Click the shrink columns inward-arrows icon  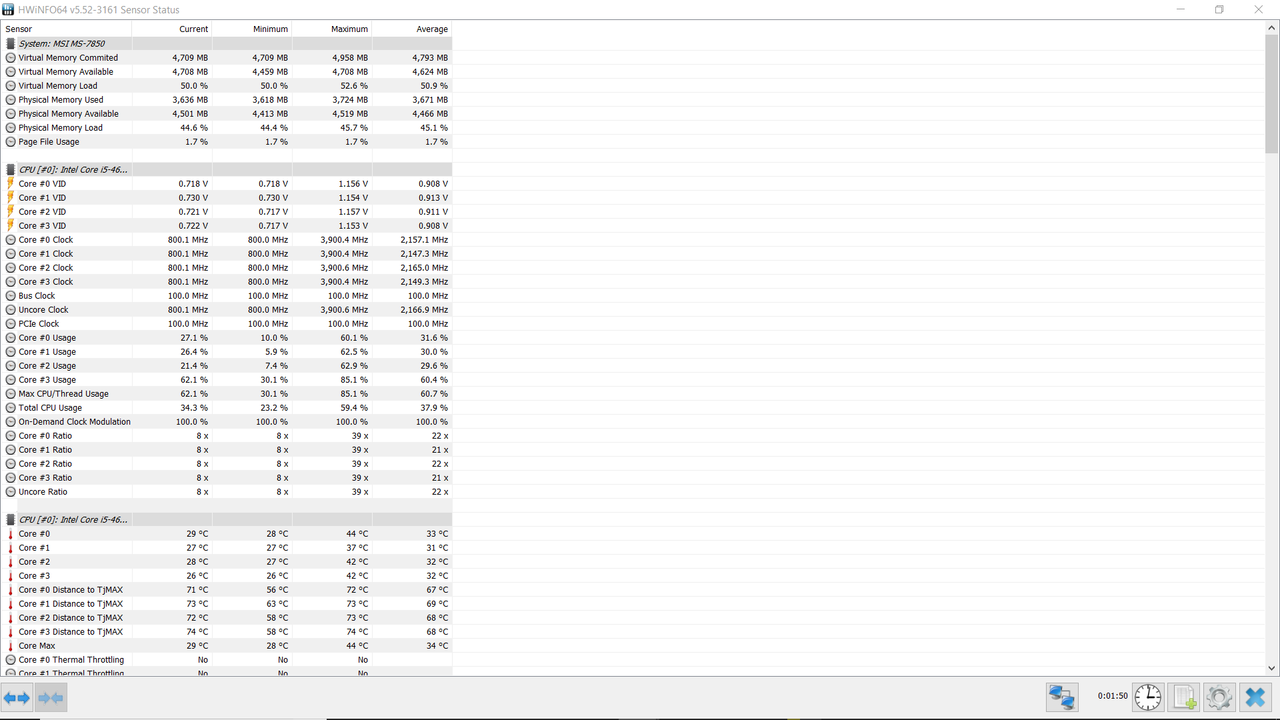[51, 697]
